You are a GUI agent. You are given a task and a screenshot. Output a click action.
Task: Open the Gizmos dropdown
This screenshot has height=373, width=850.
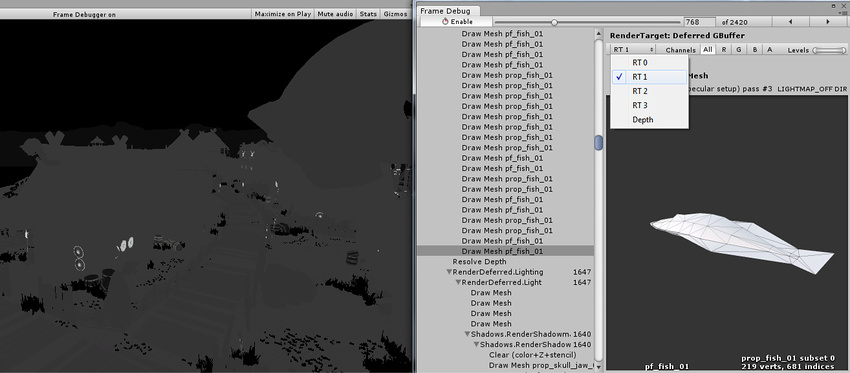[395, 14]
